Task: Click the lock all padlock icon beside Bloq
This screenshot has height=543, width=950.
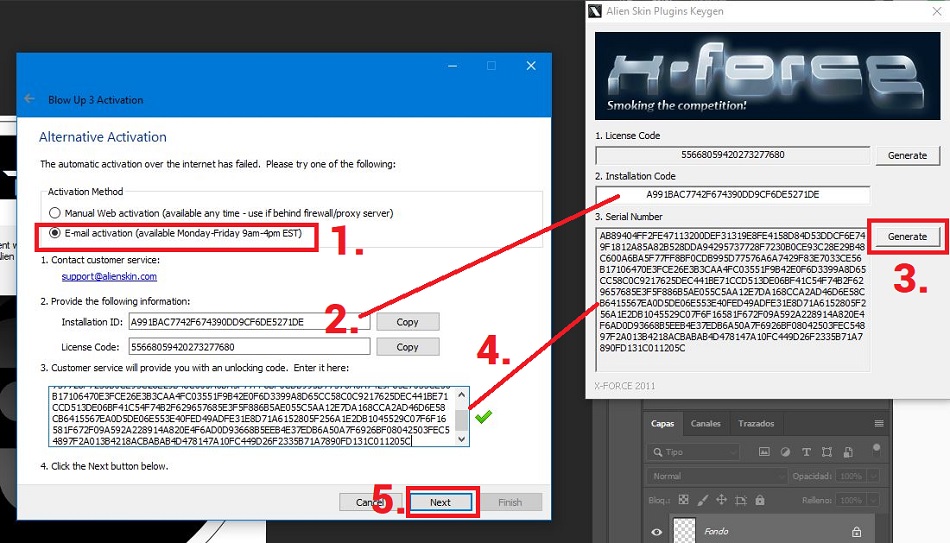Action: point(760,500)
